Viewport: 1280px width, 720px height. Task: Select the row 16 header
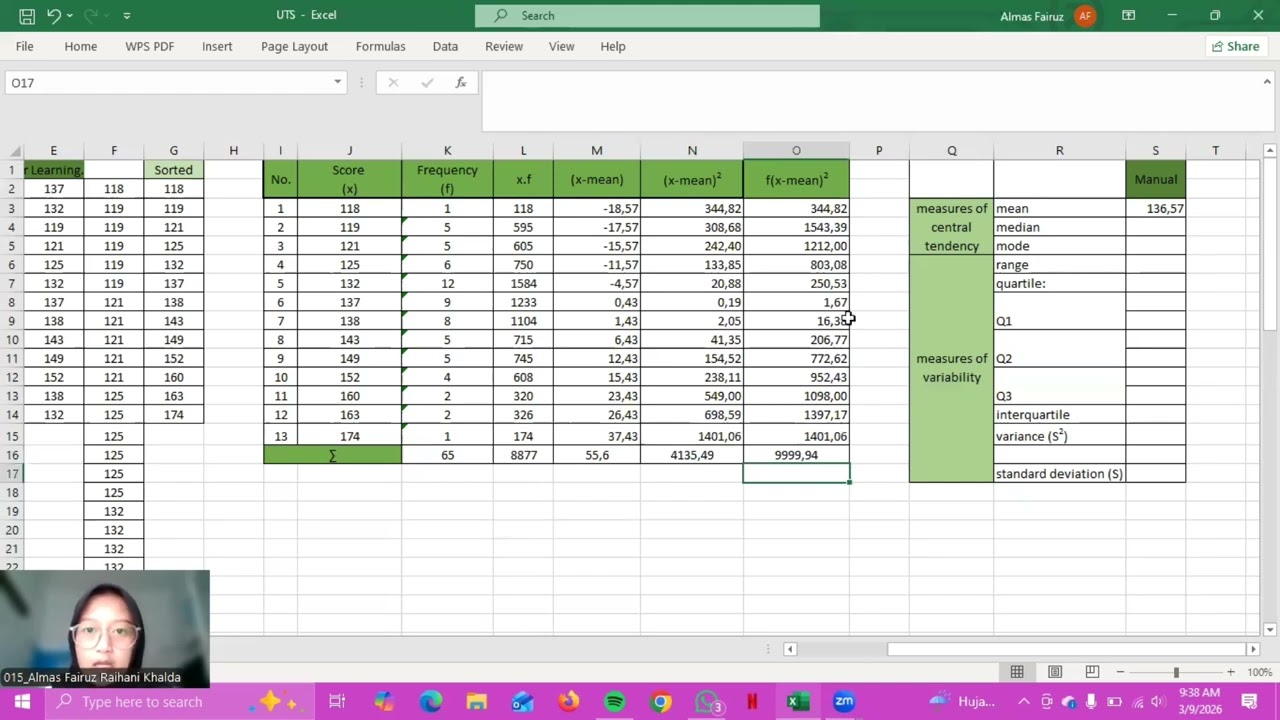point(12,455)
